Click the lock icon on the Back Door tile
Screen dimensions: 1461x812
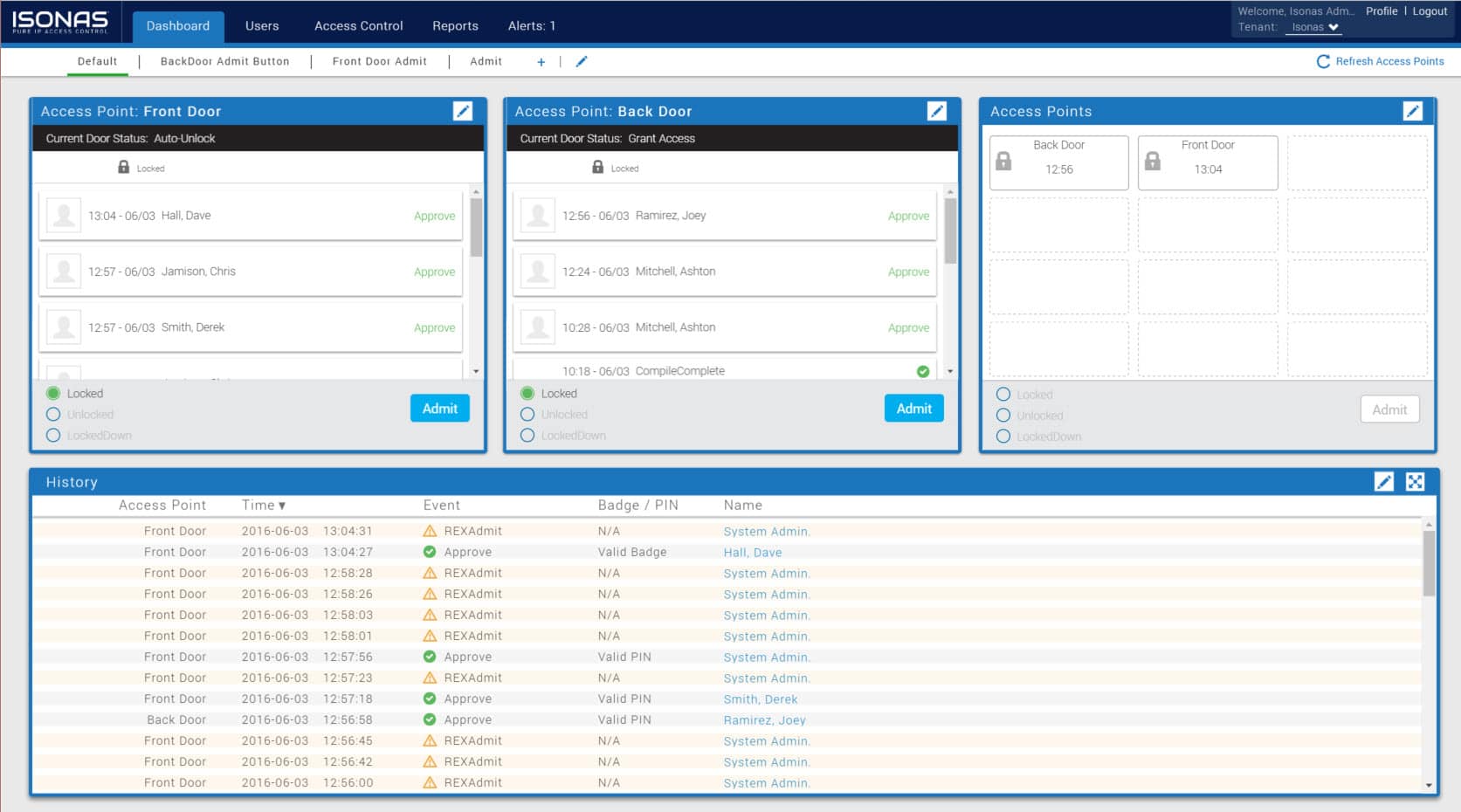(x=1003, y=162)
